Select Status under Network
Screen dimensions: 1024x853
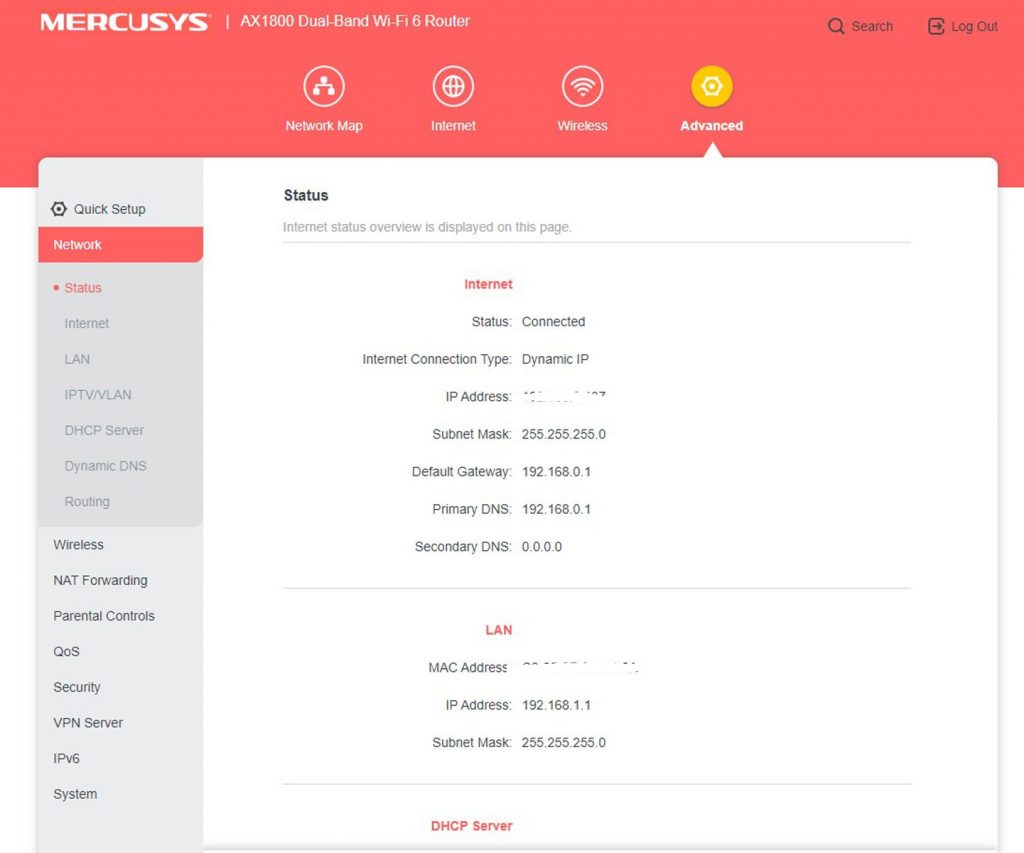pos(83,287)
